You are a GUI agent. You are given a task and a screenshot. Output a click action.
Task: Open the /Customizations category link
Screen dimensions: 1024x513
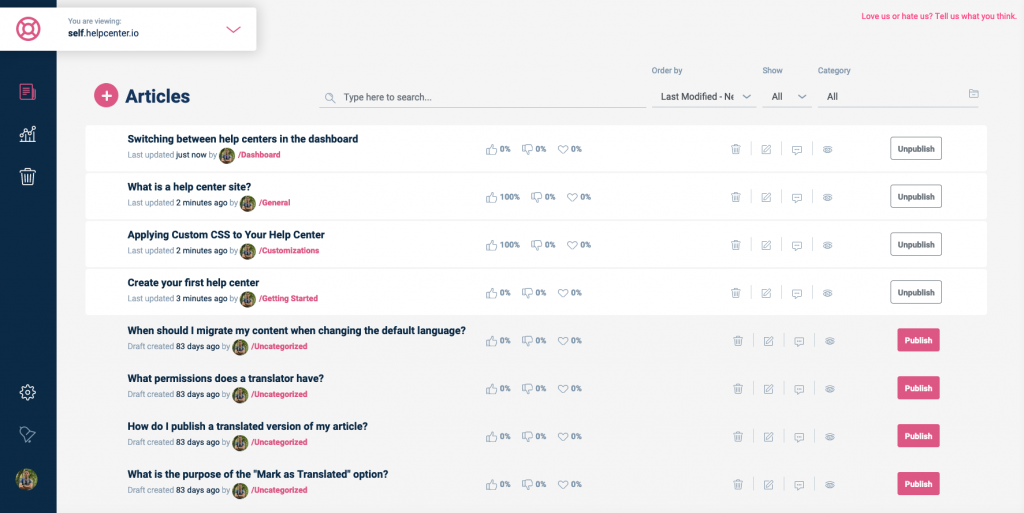click(x=289, y=251)
